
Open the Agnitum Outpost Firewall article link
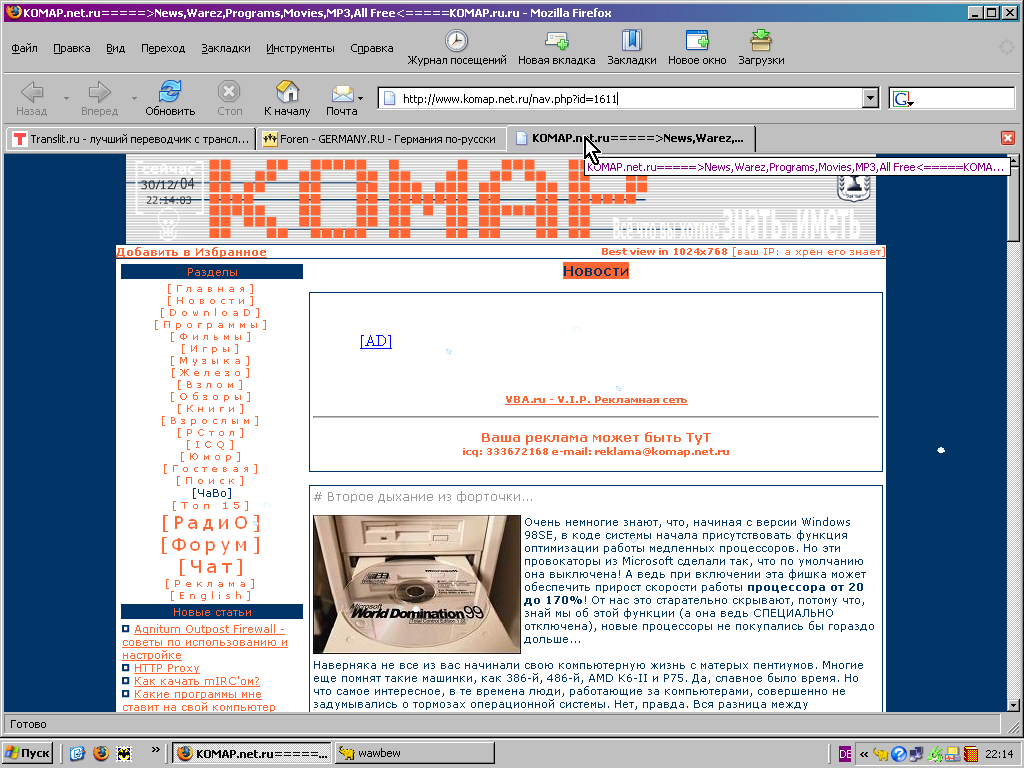[205, 642]
